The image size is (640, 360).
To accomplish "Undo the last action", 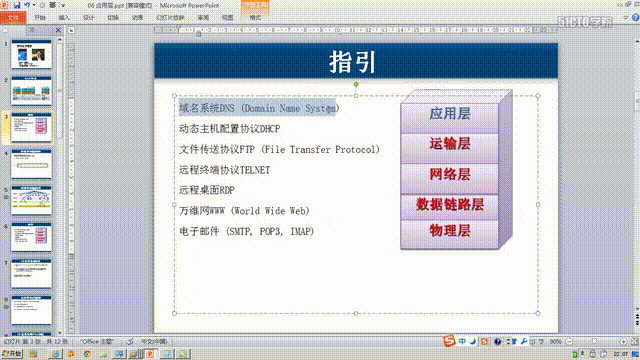I will (x=27, y=5).
